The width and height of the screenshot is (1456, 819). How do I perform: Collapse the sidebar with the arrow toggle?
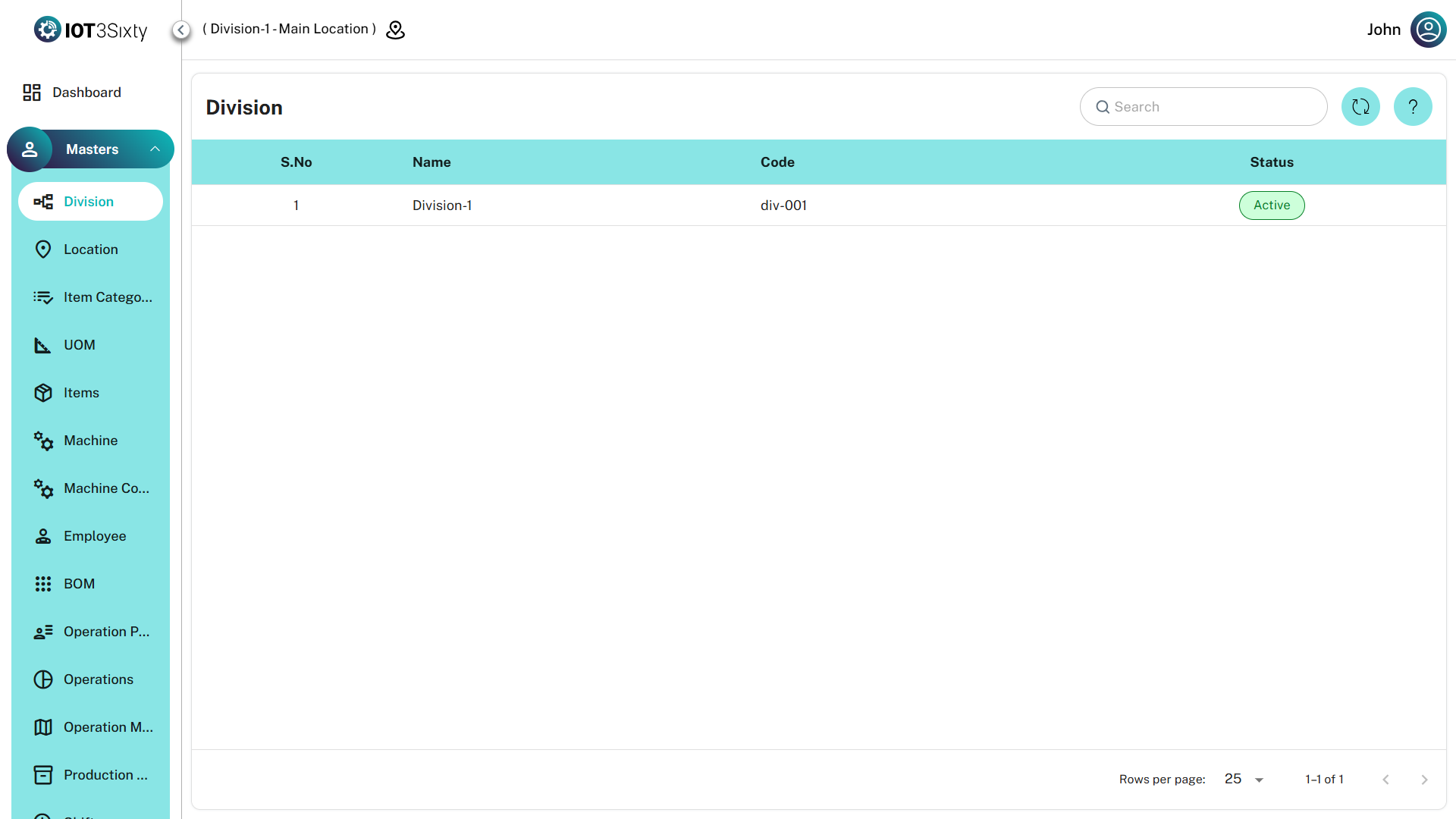[x=180, y=30]
